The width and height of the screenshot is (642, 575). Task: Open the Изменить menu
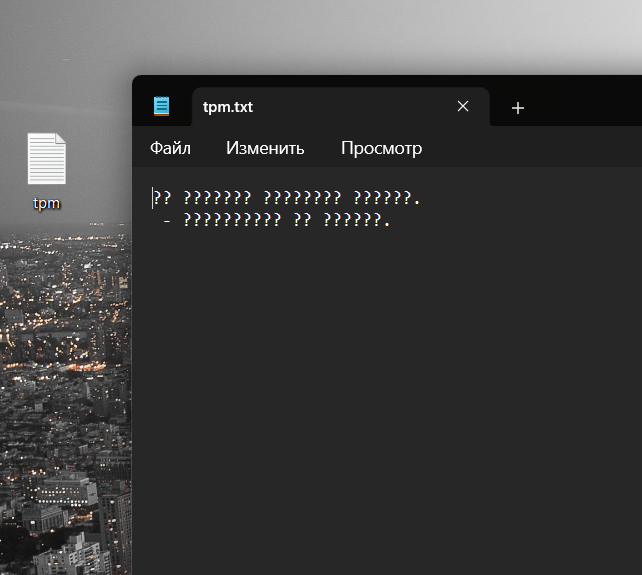pos(265,148)
